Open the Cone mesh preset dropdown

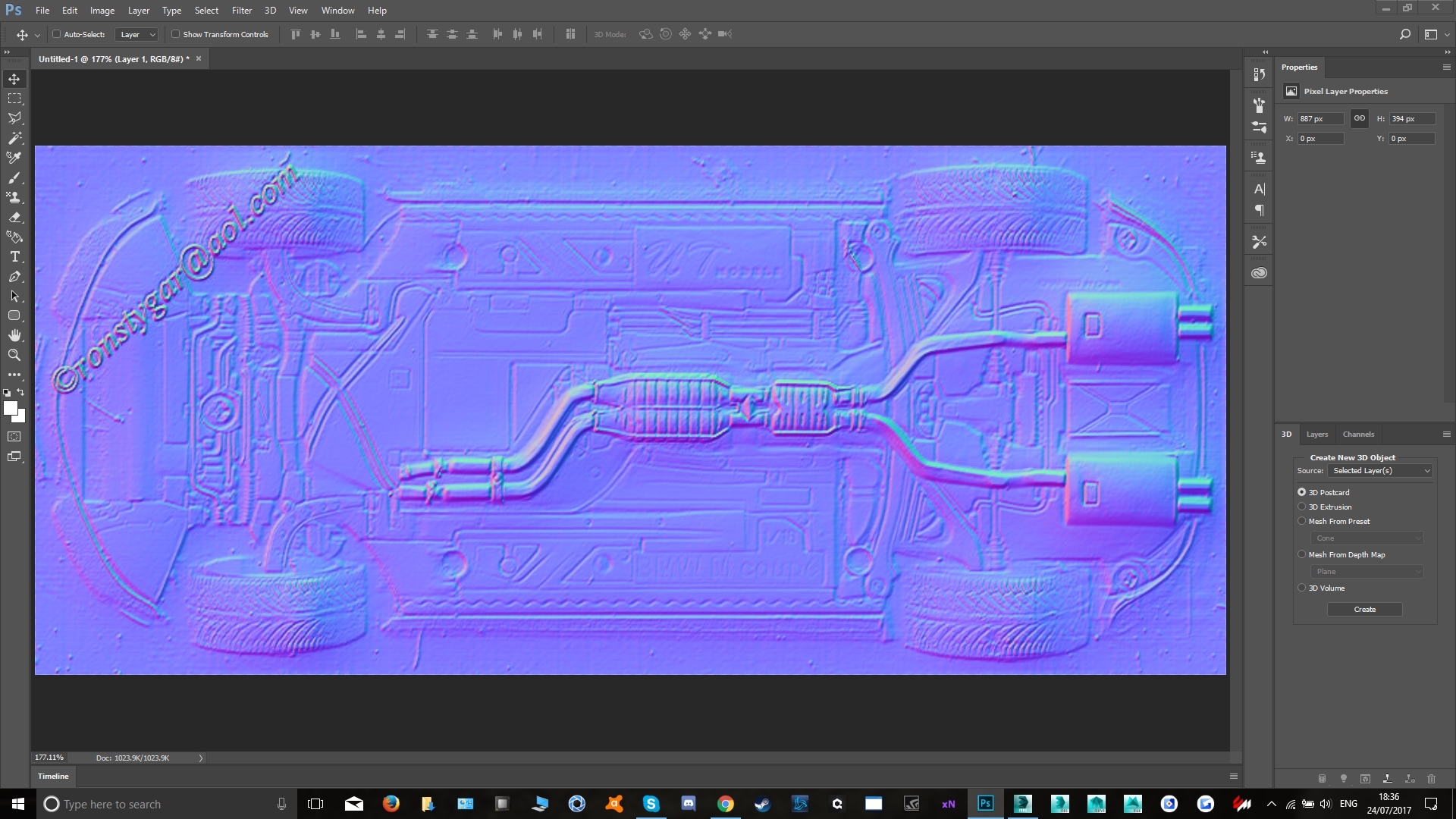(x=1367, y=538)
